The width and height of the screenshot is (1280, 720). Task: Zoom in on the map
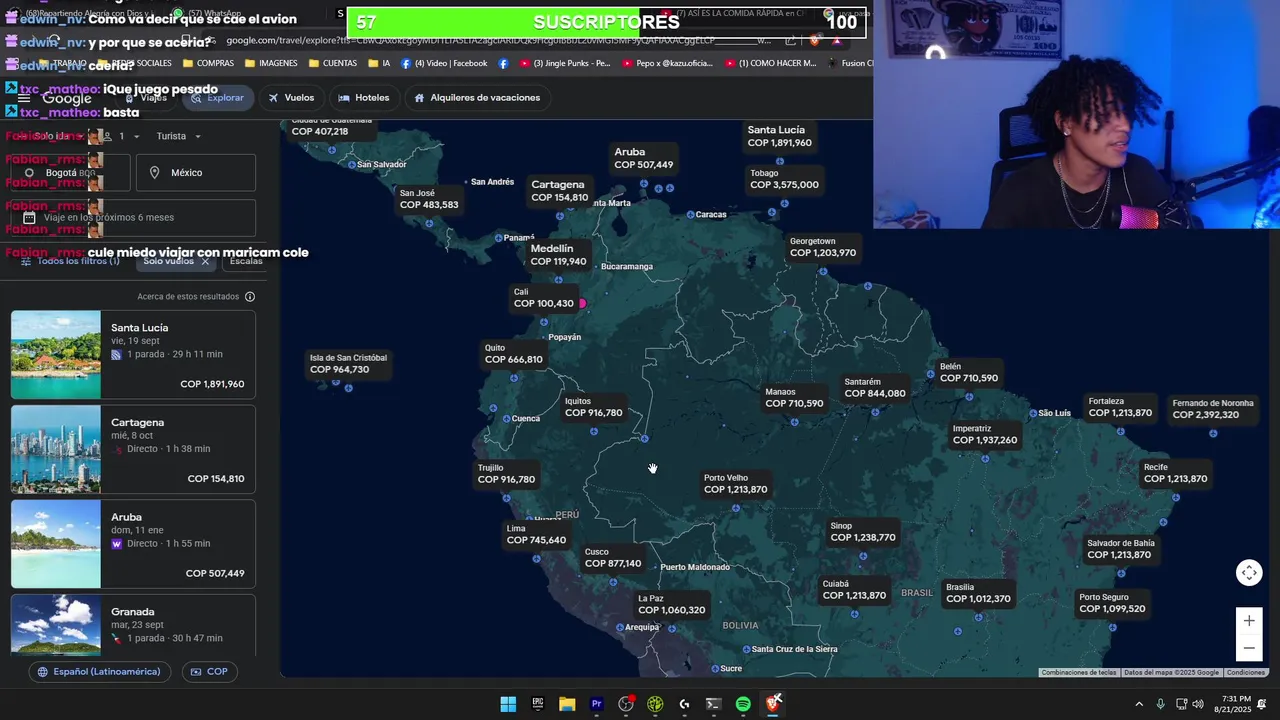coord(1249,621)
